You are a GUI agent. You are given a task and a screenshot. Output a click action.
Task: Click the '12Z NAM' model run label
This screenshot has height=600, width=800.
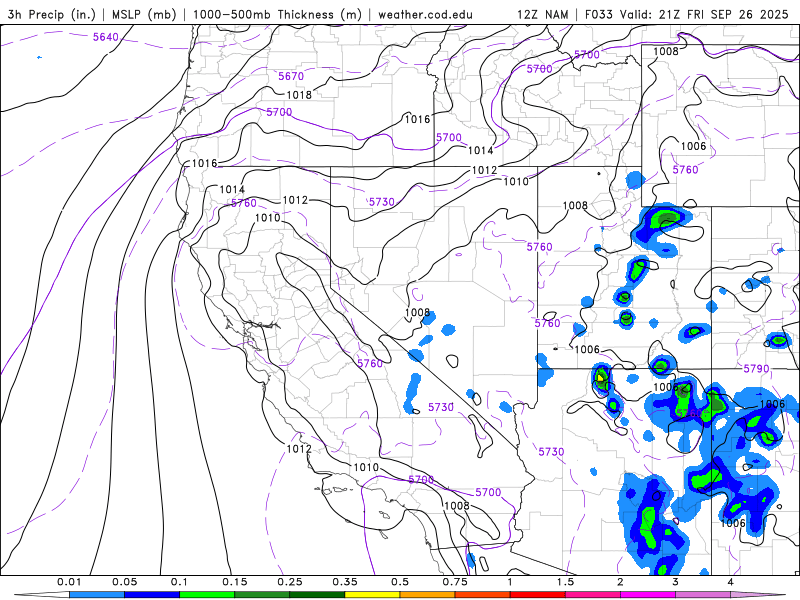click(542, 14)
